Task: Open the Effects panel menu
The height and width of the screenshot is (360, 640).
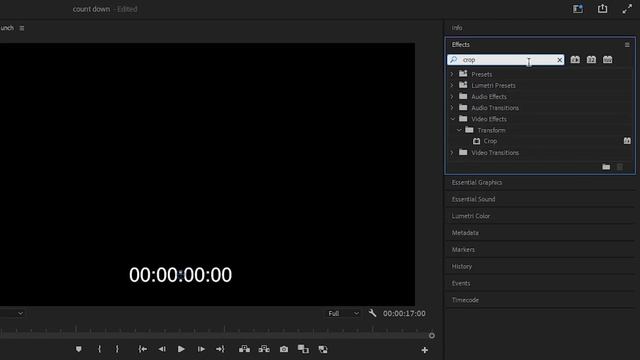Action: pyautogui.click(x=627, y=45)
